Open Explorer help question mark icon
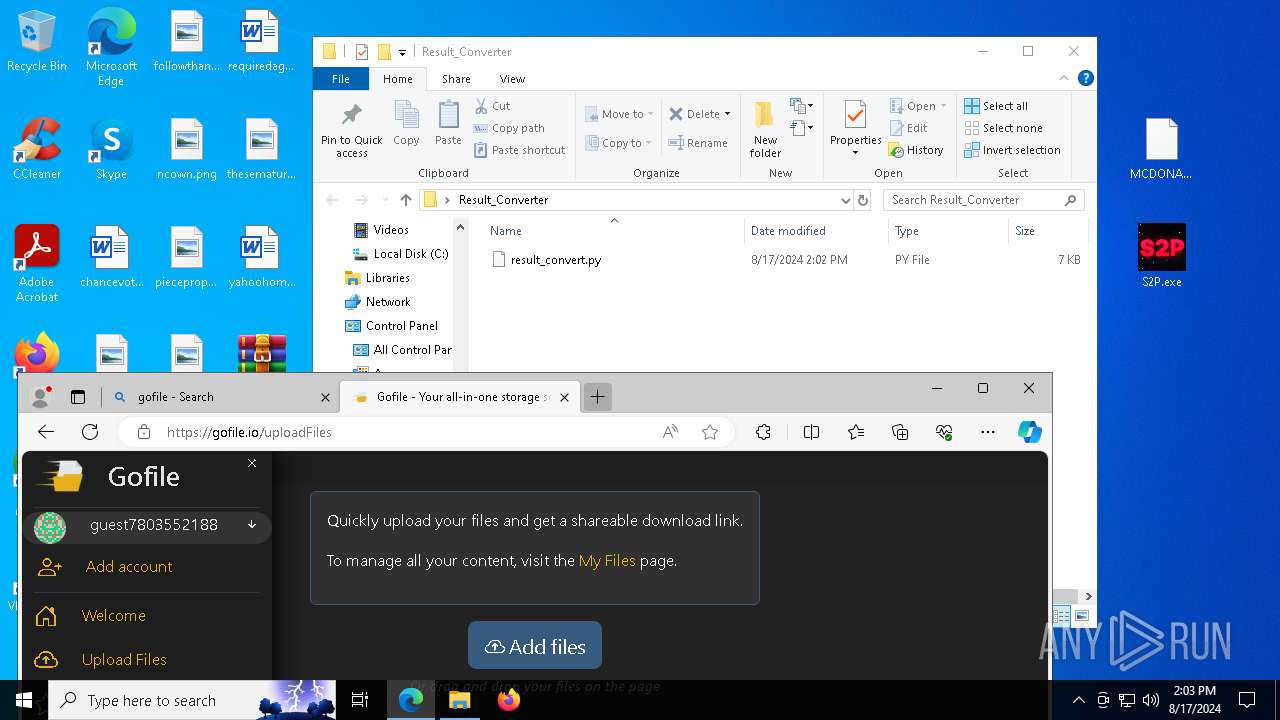The image size is (1280, 720). 1086,78
